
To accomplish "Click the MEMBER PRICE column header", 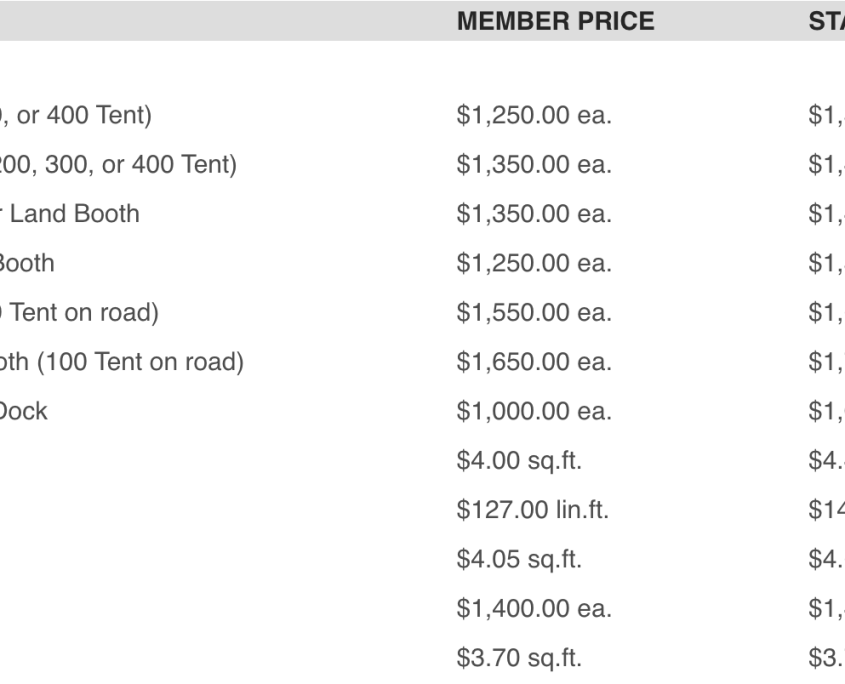I will [556, 22].
